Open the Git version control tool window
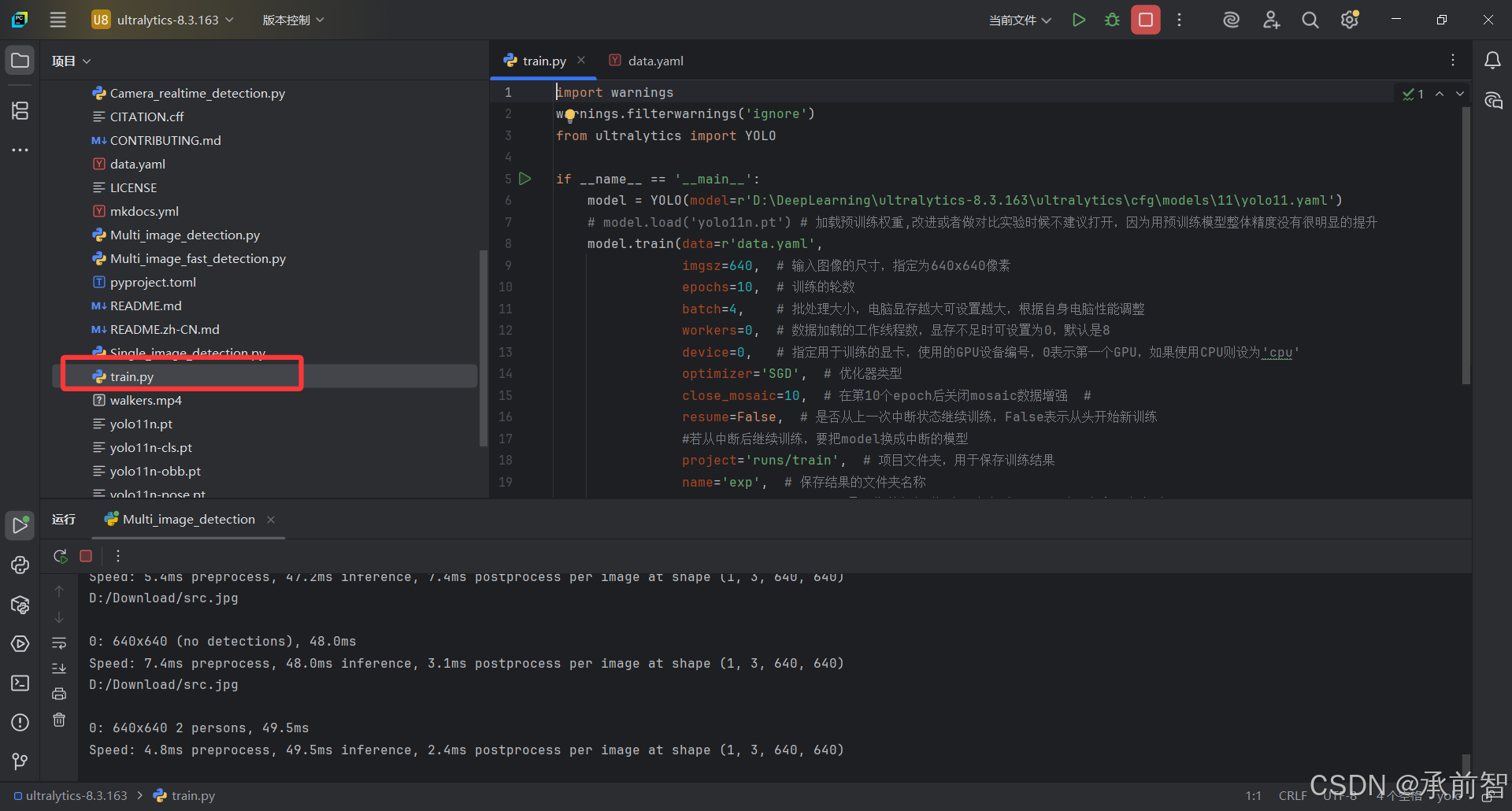 click(x=20, y=761)
